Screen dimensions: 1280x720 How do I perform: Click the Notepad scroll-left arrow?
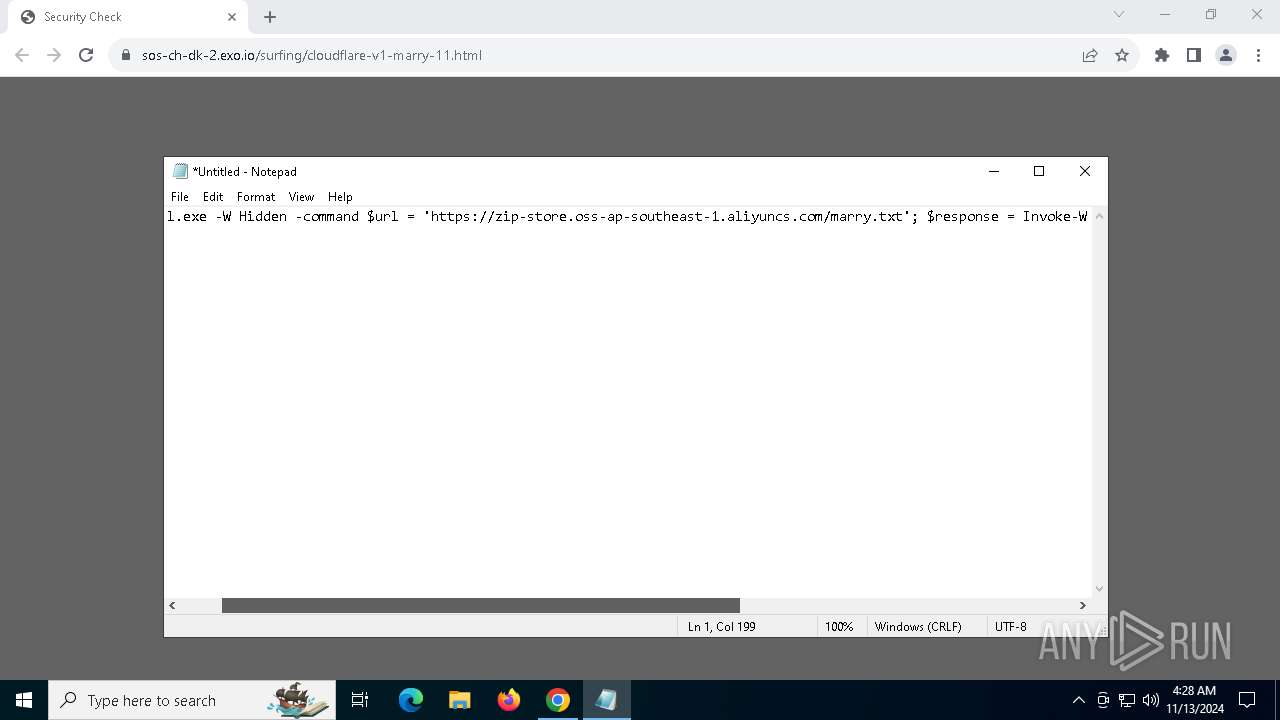(172, 605)
